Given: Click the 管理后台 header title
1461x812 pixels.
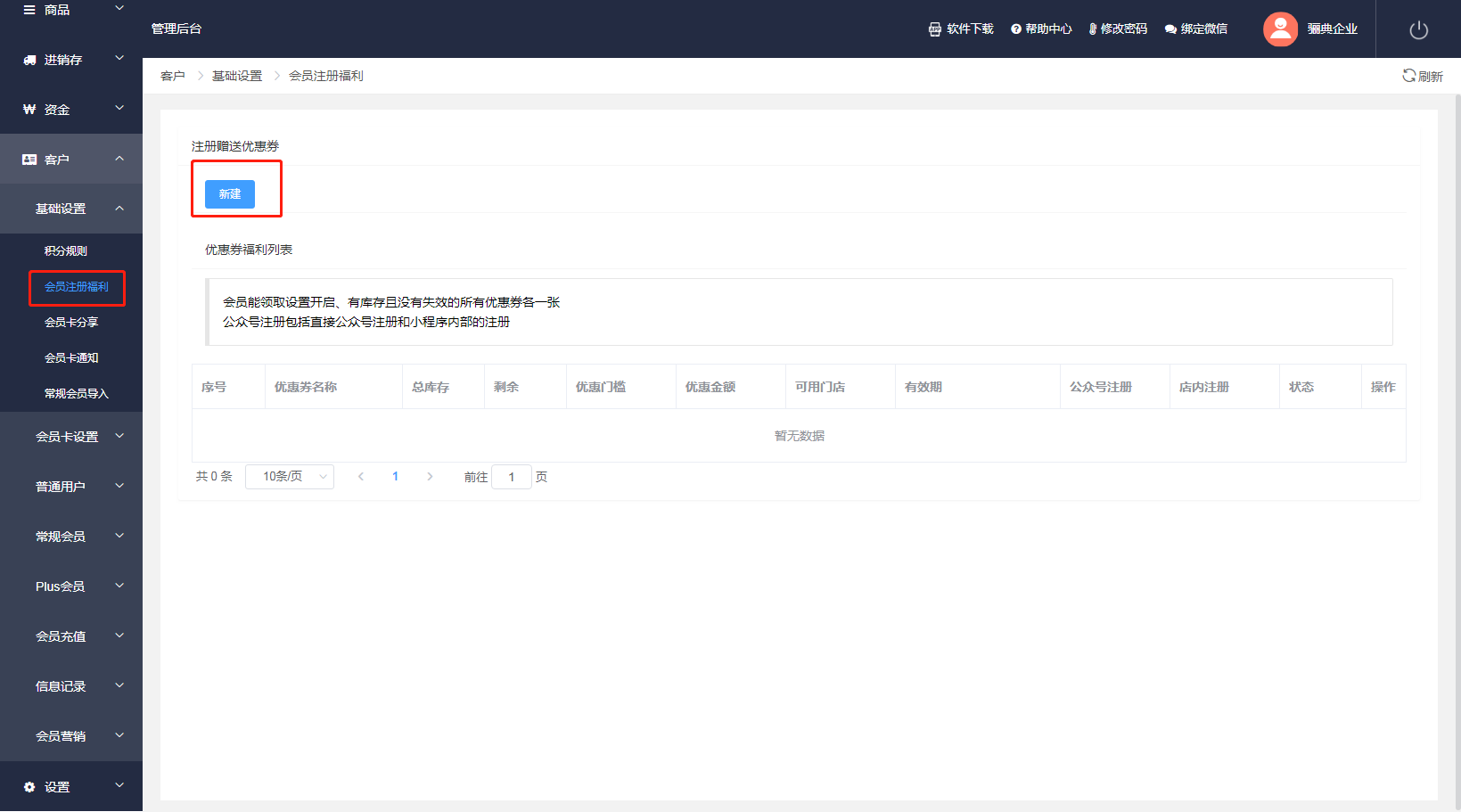Looking at the screenshot, I should click(176, 29).
